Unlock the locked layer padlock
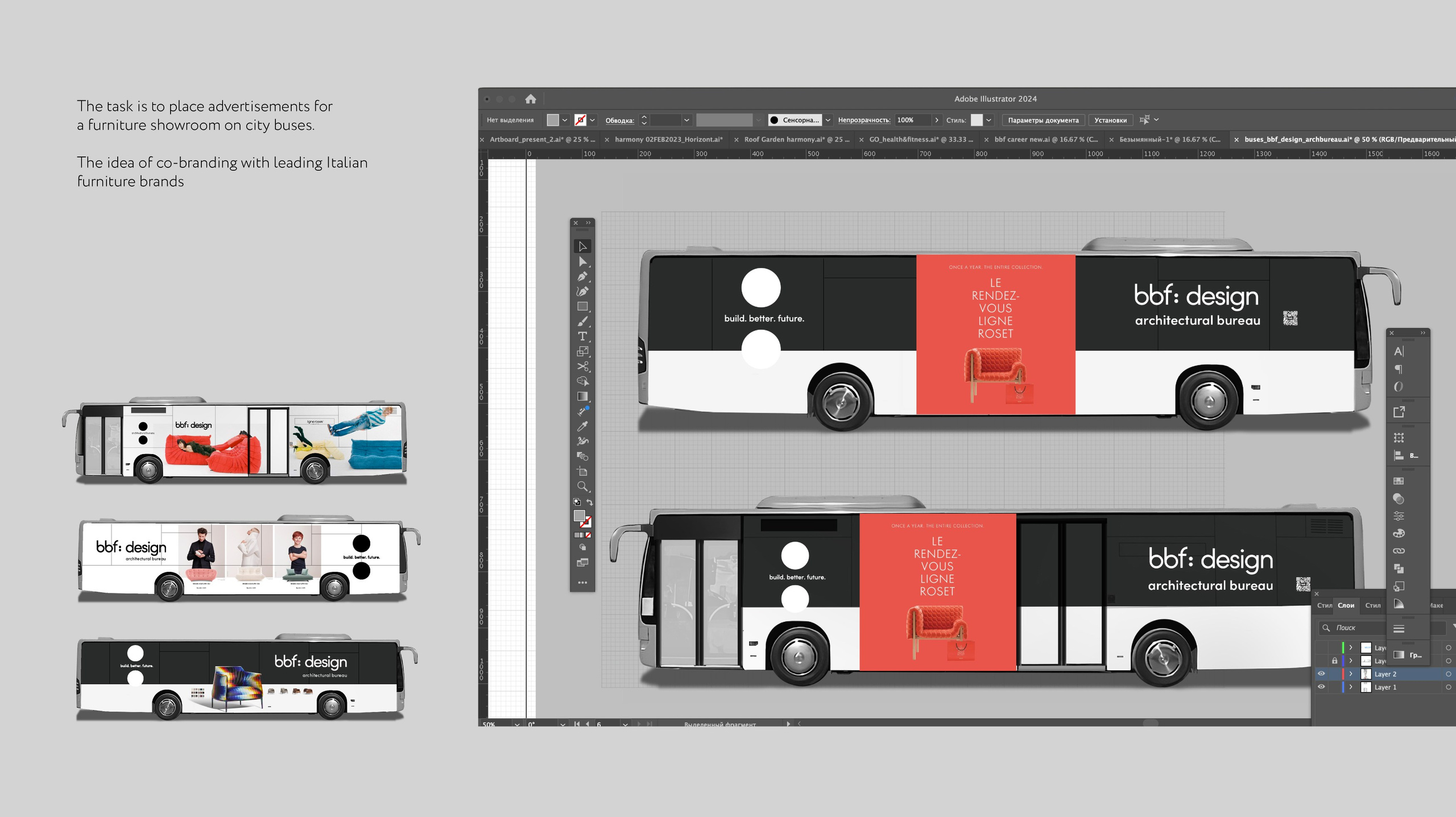This screenshot has width=1456, height=817. [x=1334, y=661]
